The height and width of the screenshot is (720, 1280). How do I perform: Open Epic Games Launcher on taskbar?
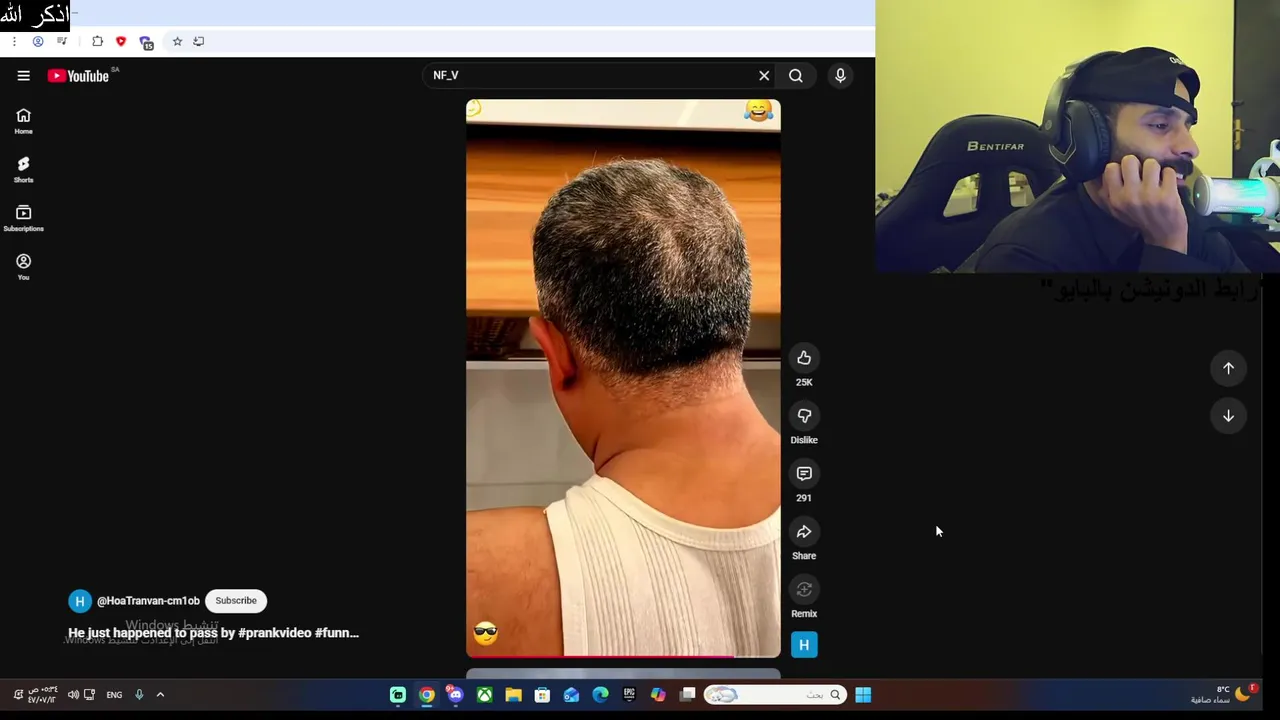pos(629,695)
